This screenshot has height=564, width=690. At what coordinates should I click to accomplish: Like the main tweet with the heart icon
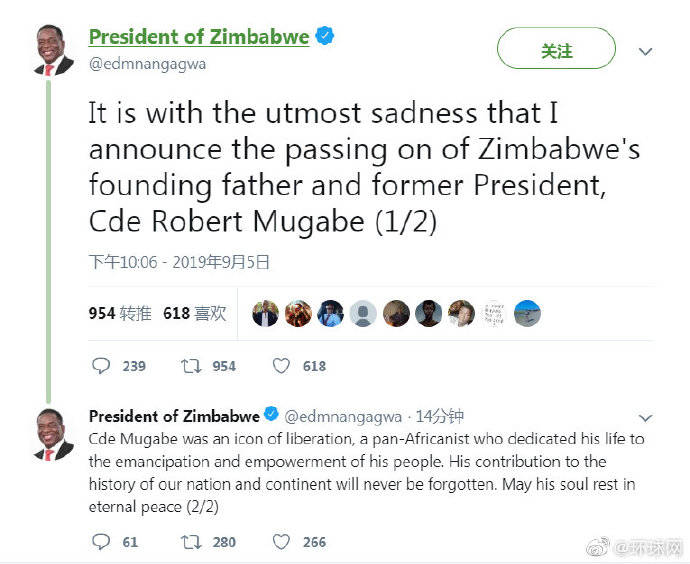click(281, 366)
